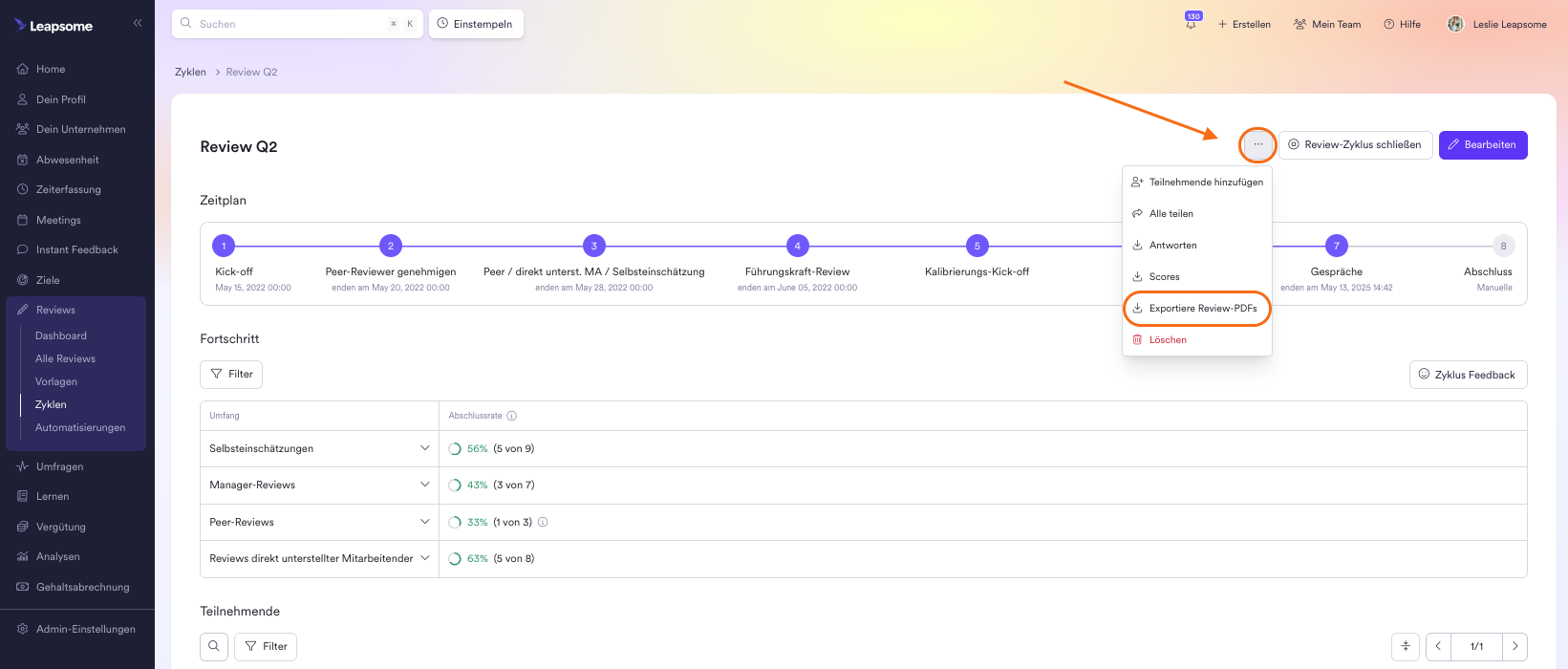Expand the Manager-Reviews row
Viewport: 1568px width, 669px height.
click(x=424, y=485)
